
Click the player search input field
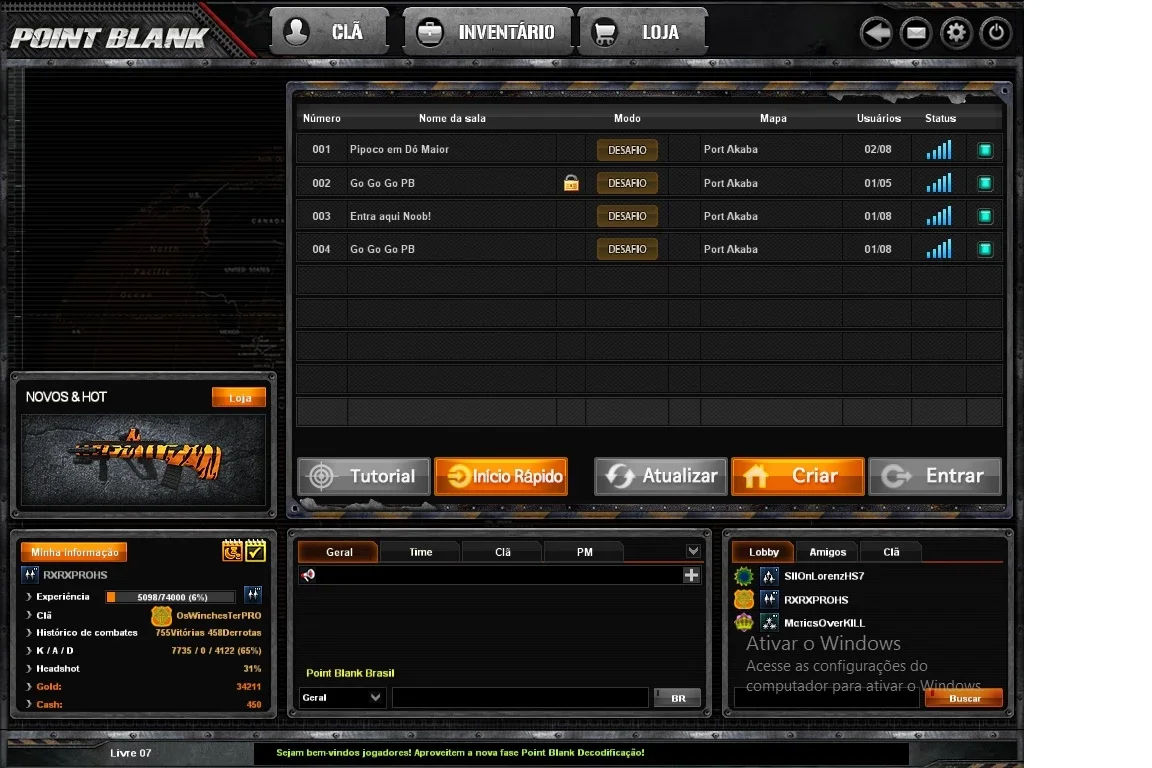(827, 698)
